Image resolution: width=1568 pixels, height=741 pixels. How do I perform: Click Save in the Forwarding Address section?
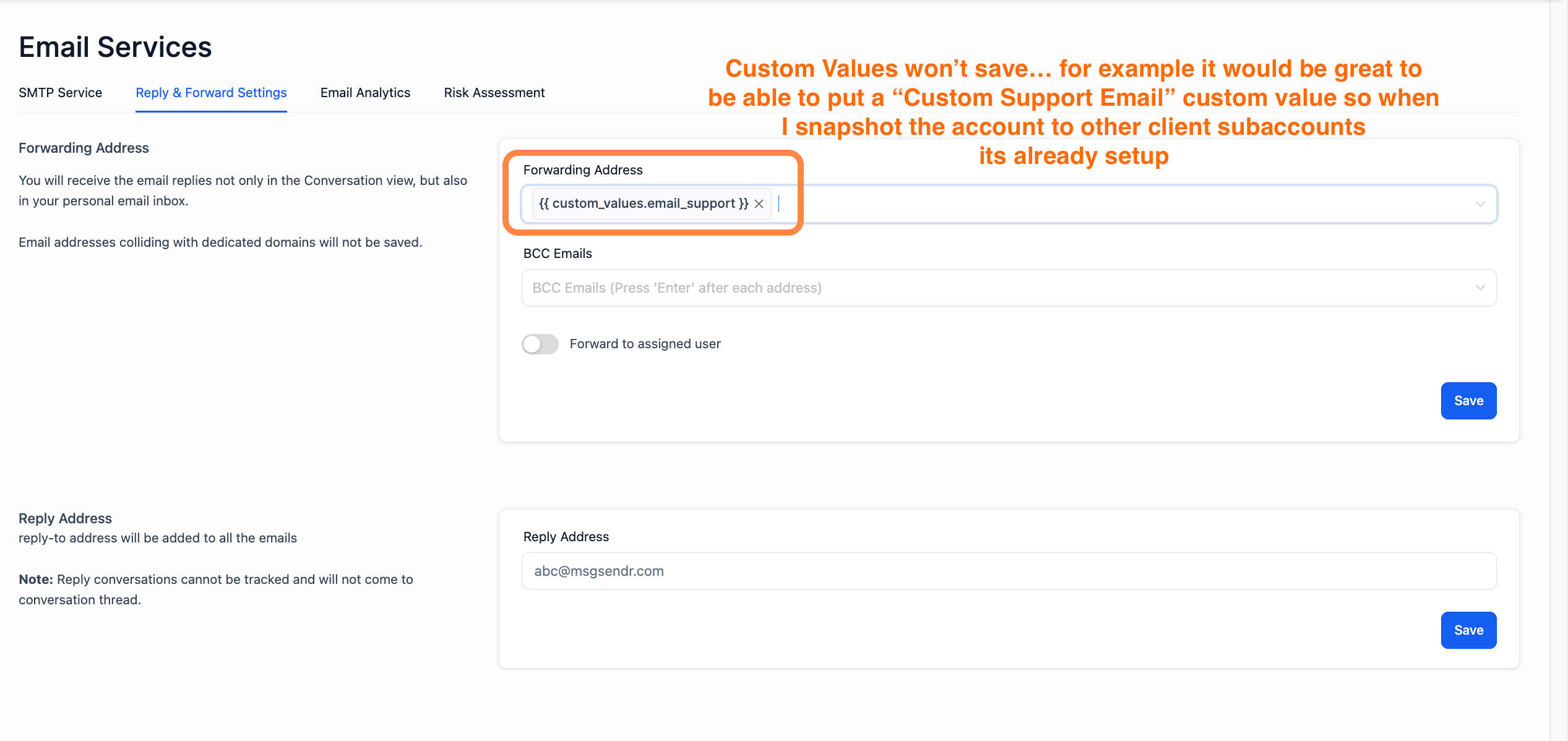[1468, 400]
